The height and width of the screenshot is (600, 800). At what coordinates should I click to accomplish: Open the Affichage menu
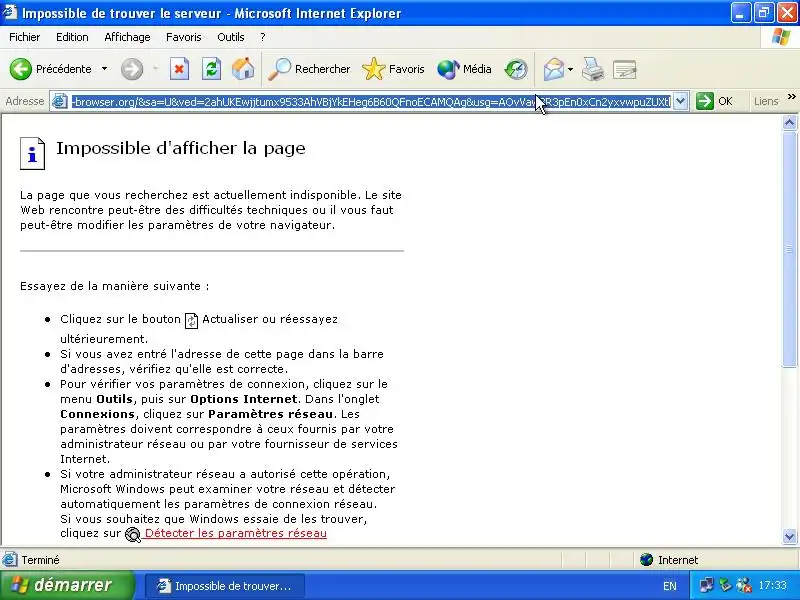point(127,37)
